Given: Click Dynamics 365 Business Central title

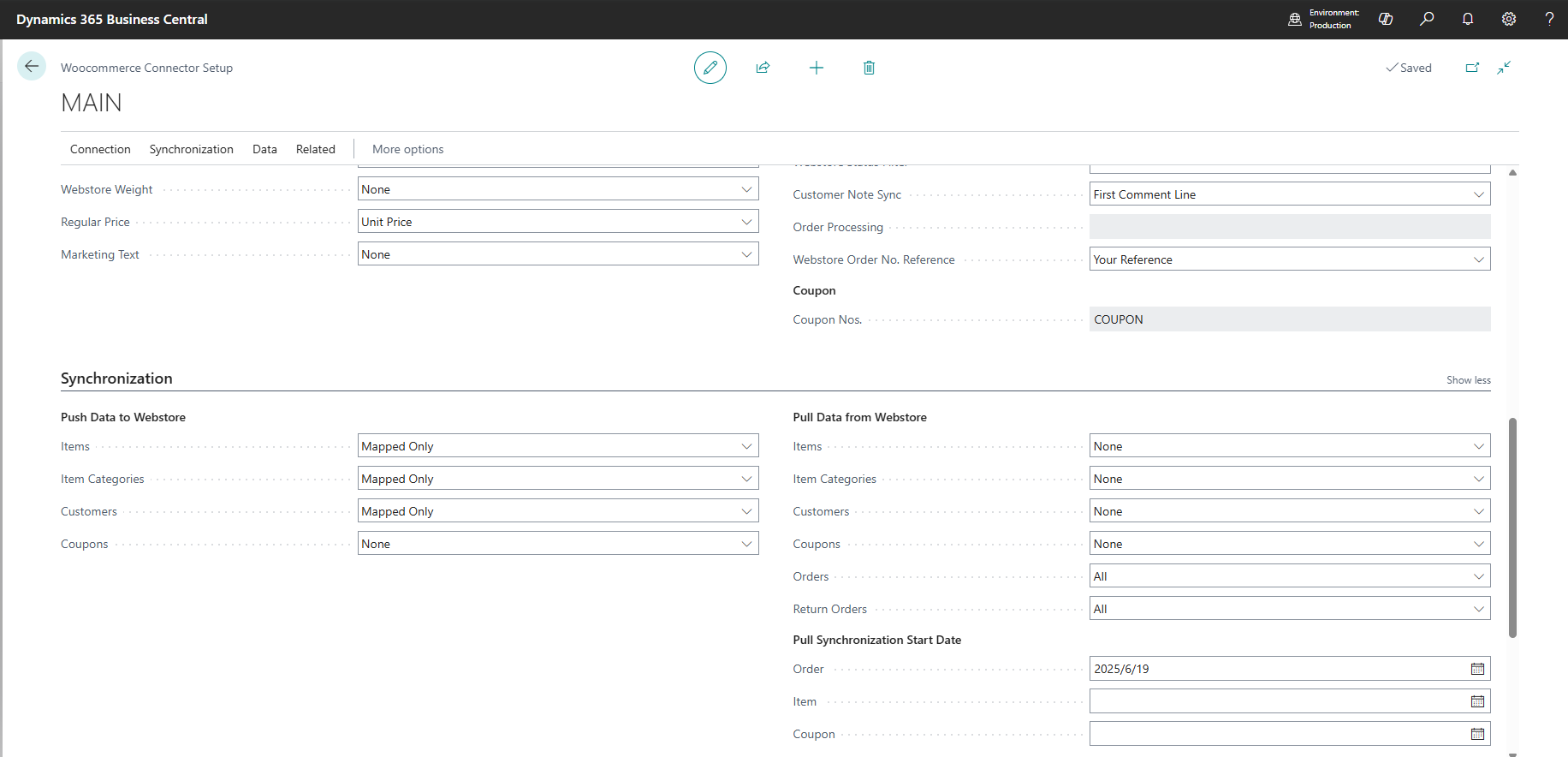Looking at the screenshot, I should point(112,19).
